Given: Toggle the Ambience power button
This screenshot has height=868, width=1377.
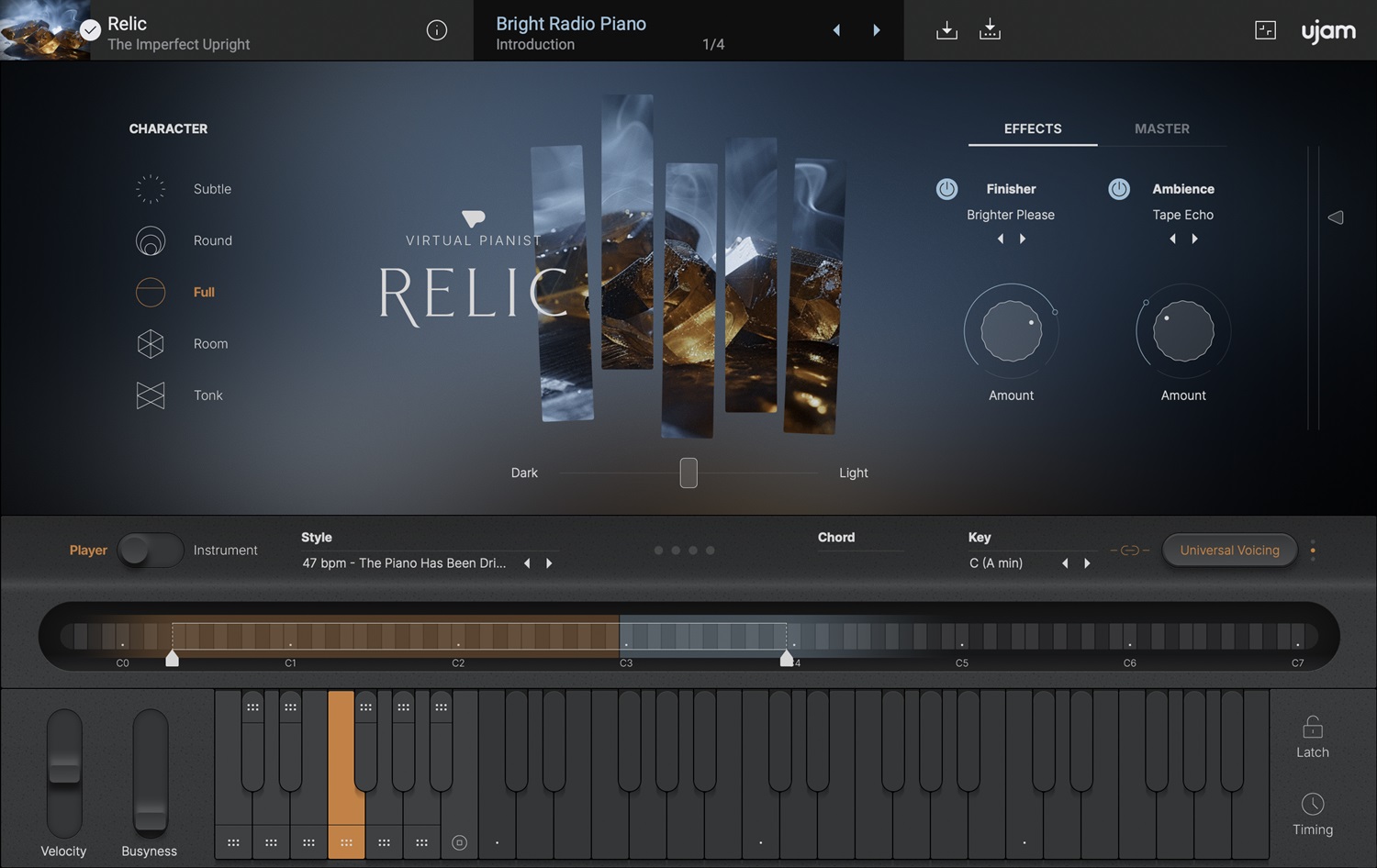Looking at the screenshot, I should [1119, 189].
